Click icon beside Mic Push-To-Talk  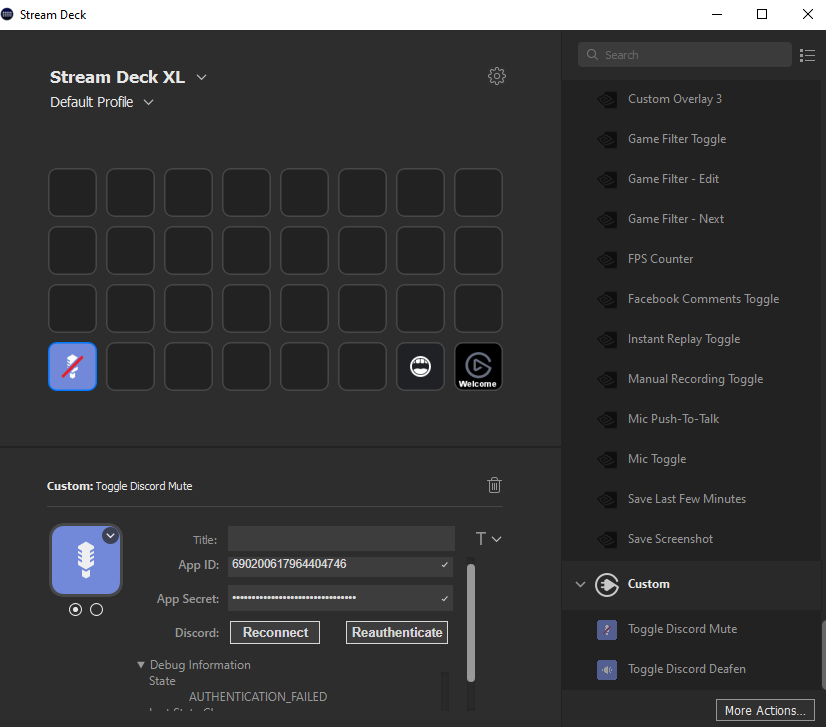[x=607, y=420]
